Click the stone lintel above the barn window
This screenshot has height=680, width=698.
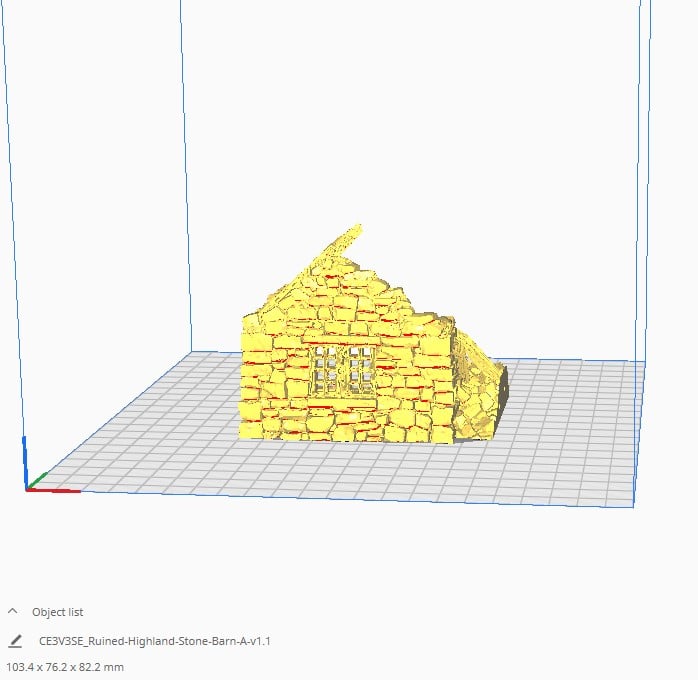[x=343, y=341]
